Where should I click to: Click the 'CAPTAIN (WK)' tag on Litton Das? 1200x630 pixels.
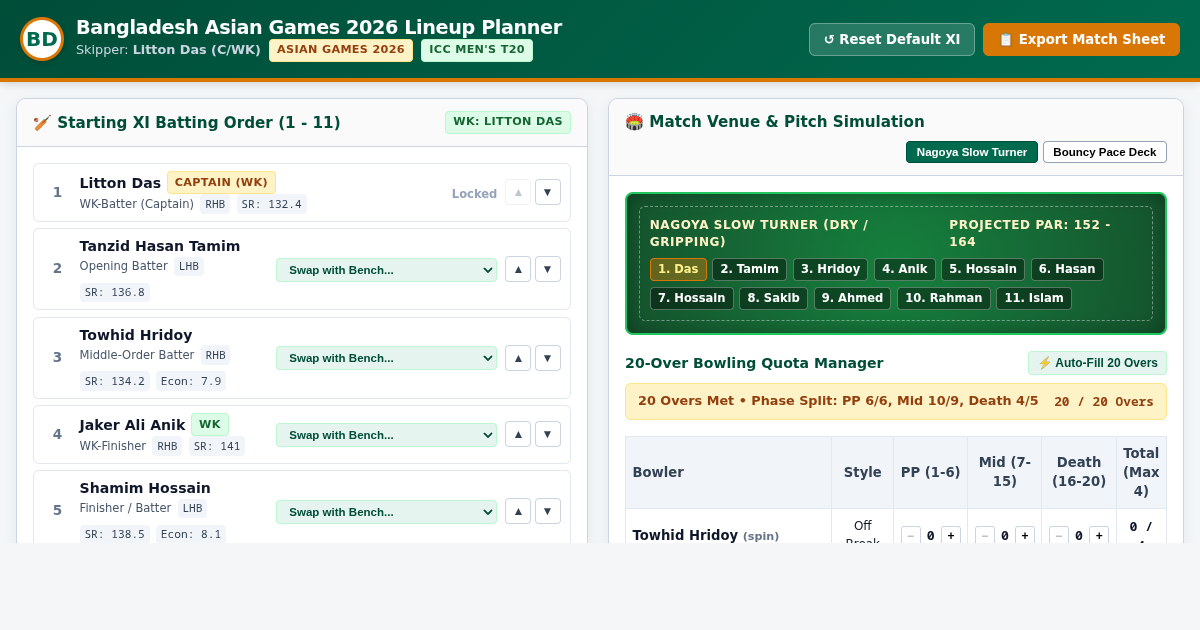[221, 183]
